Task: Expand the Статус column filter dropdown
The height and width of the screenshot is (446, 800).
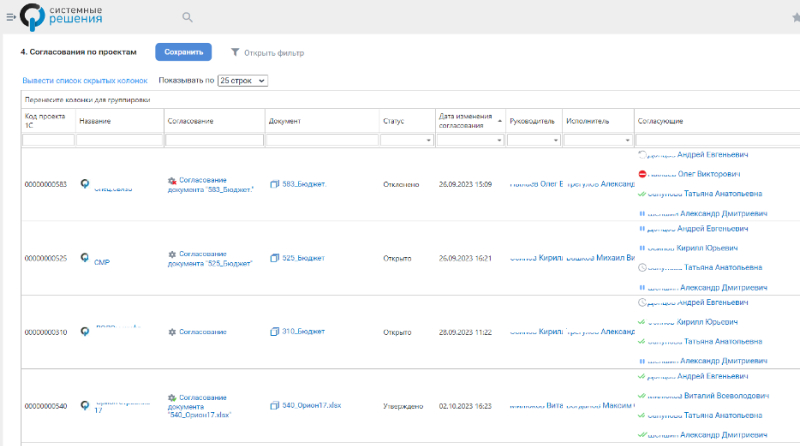Action: tap(428, 141)
